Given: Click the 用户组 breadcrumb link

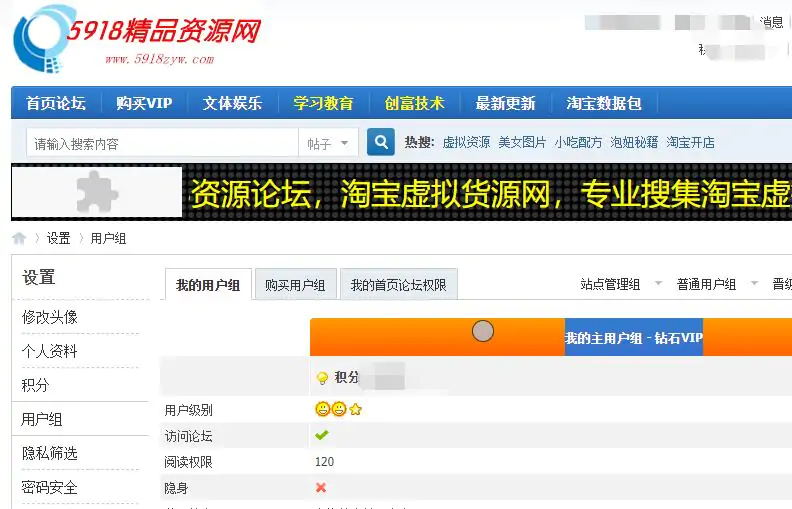Looking at the screenshot, I should [x=108, y=238].
